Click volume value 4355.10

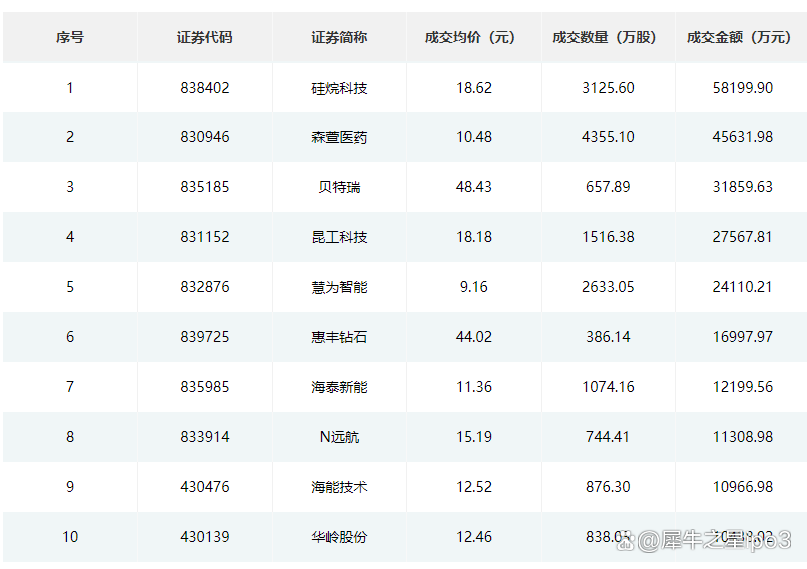(x=608, y=137)
